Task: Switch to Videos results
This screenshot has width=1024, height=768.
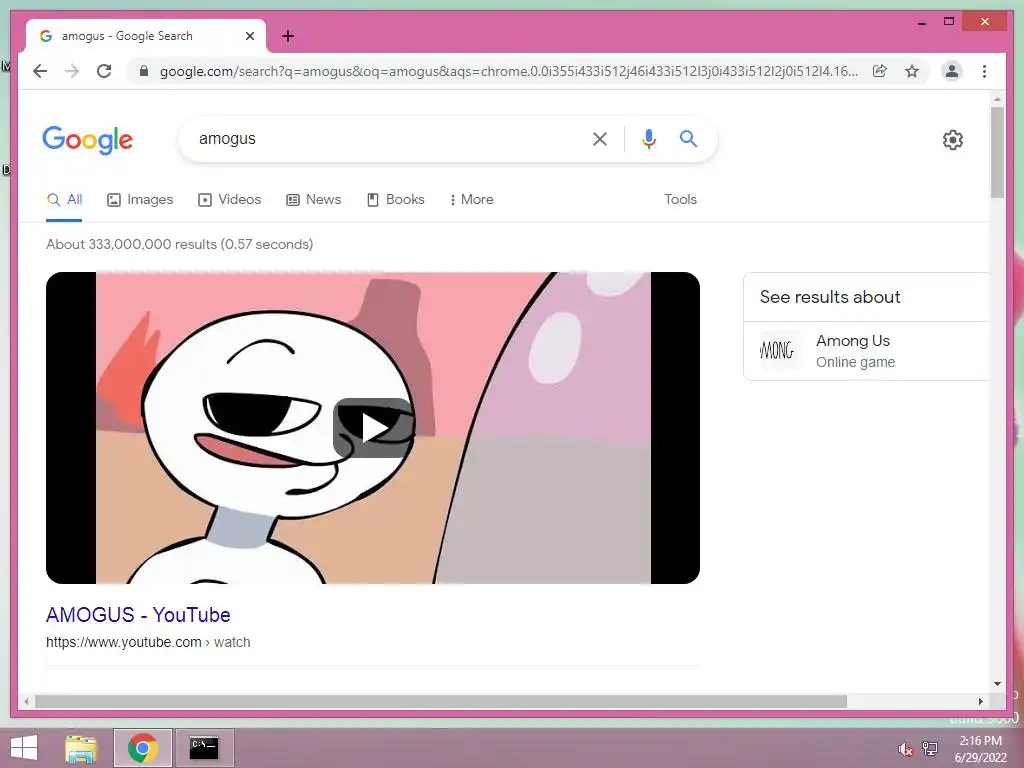Action: [x=229, y=200]
